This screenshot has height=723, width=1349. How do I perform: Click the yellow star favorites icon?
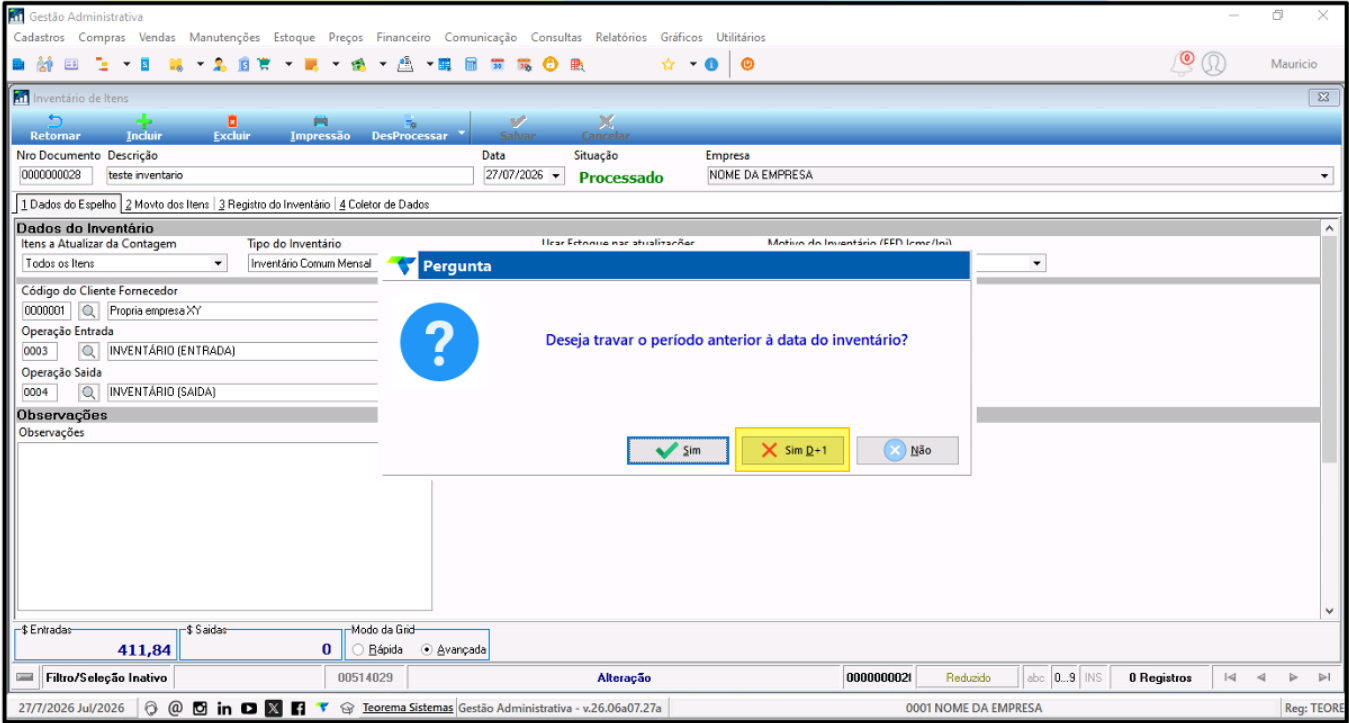(x=667, y=64)
